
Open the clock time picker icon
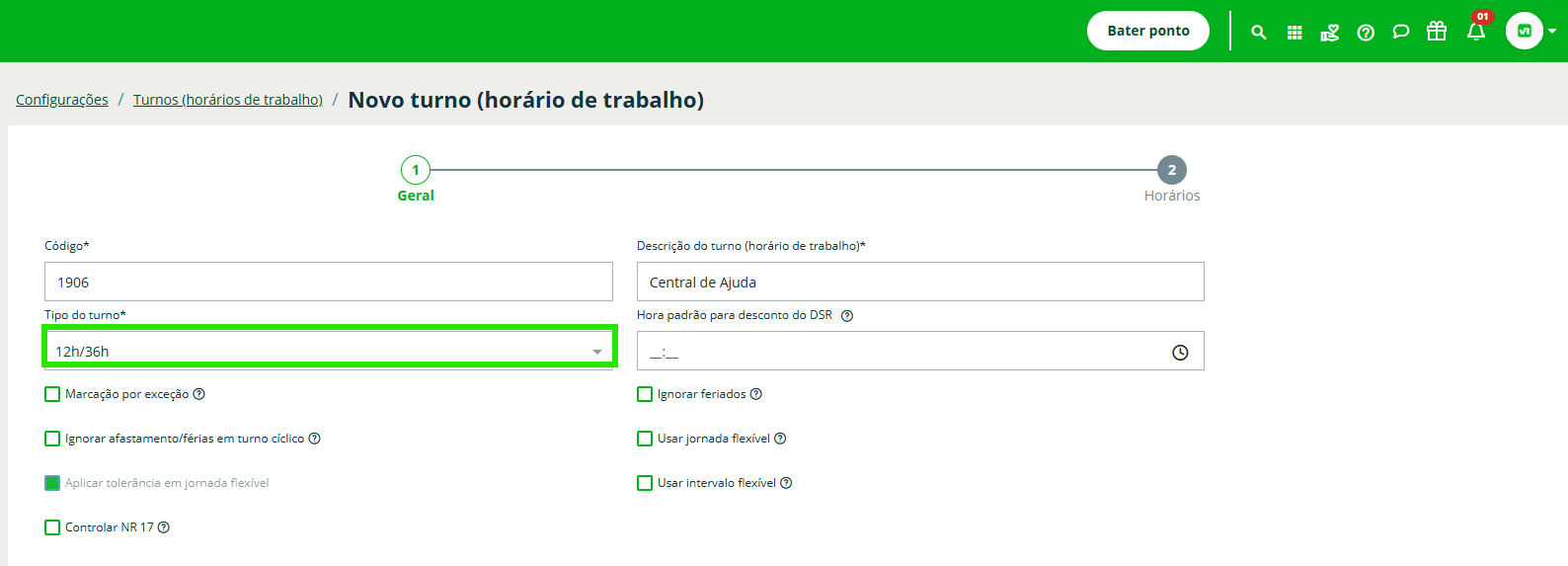(x=1180, y=352)
